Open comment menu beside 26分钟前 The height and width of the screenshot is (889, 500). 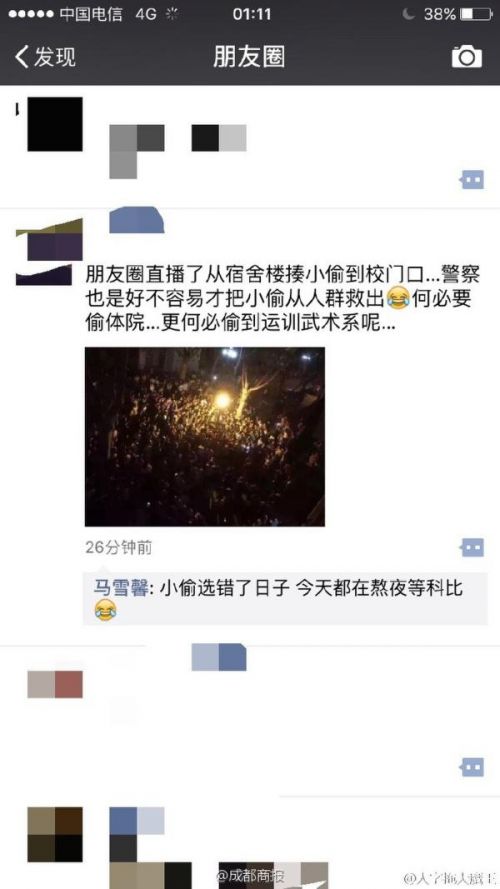(x=472, y=548)
